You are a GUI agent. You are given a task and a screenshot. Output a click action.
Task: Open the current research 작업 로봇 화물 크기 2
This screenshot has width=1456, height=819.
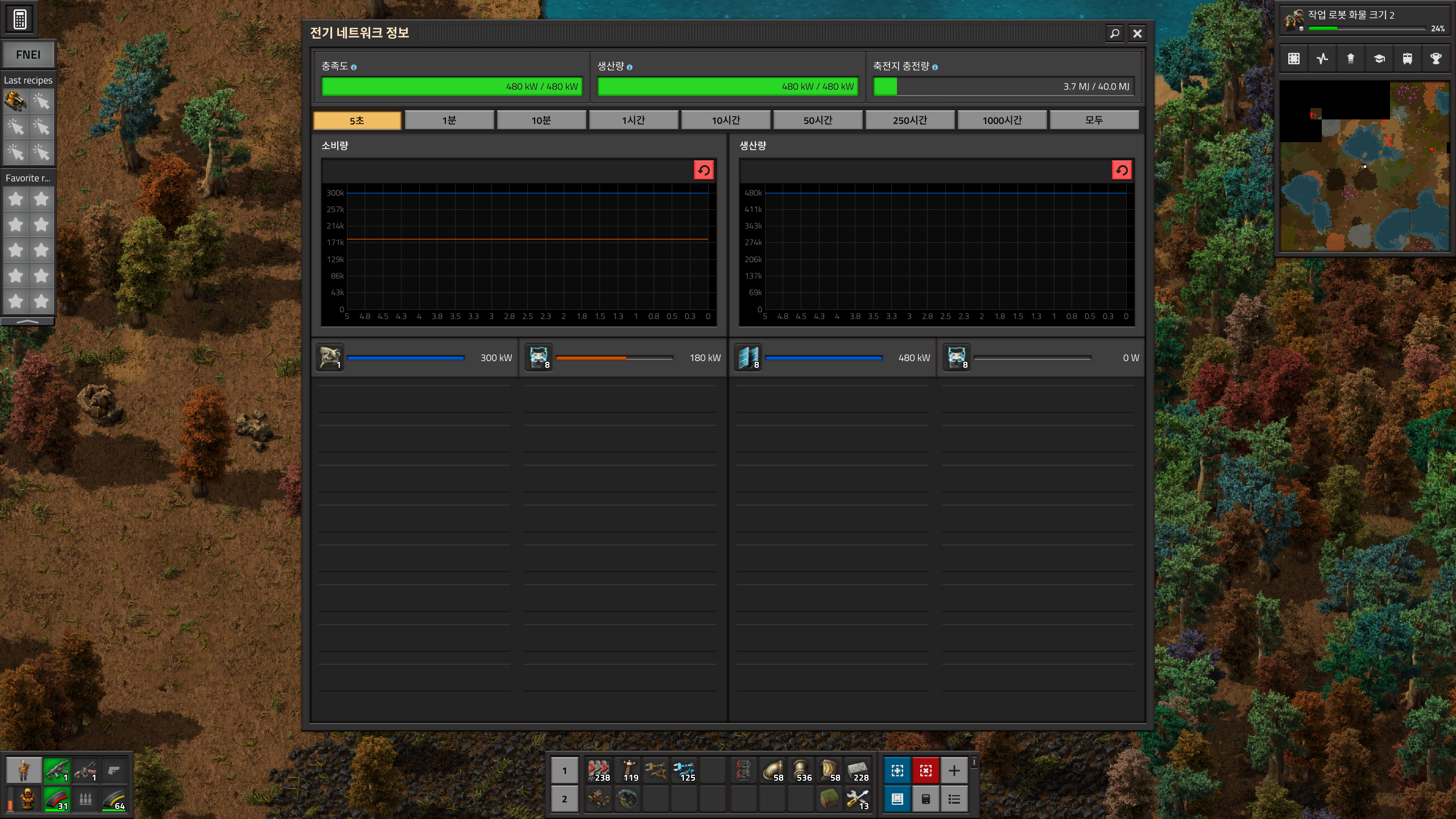click(x=1365, y=20)
